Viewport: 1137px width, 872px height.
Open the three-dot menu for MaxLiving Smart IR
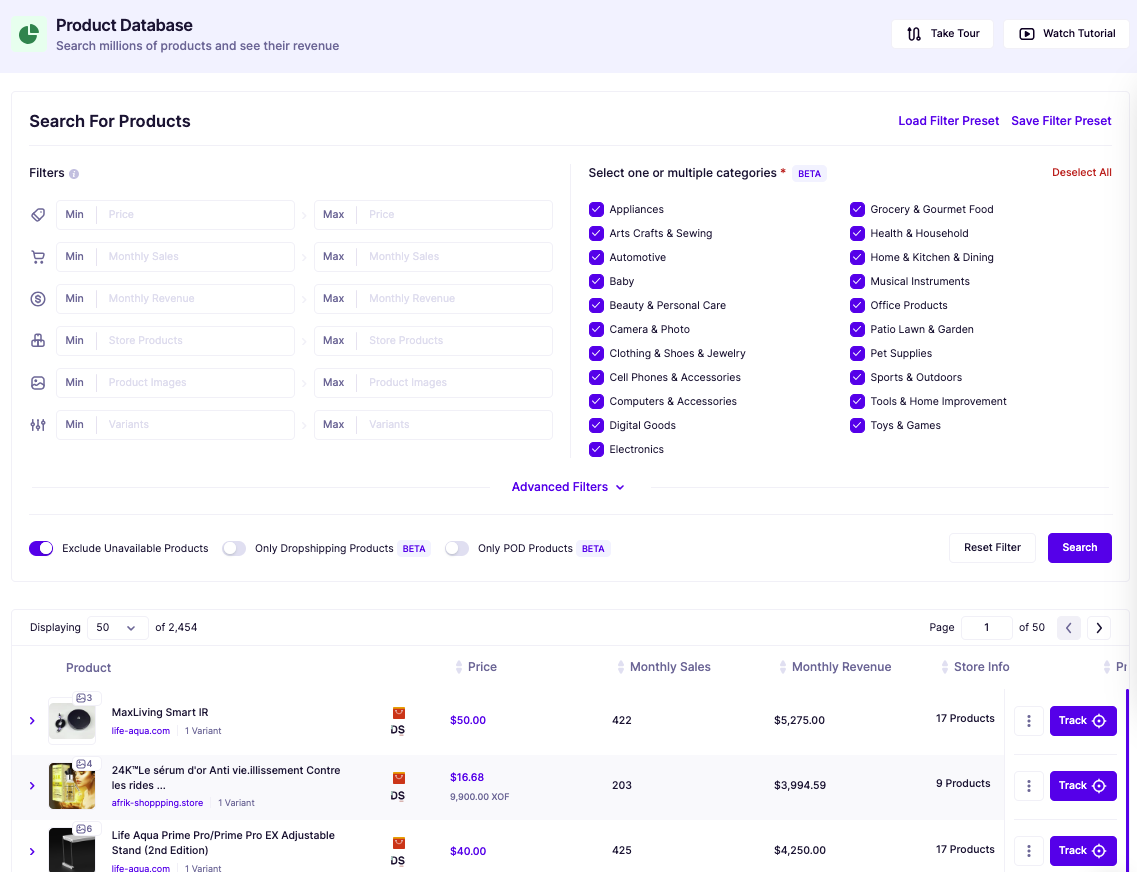(x=1028, y=720)
